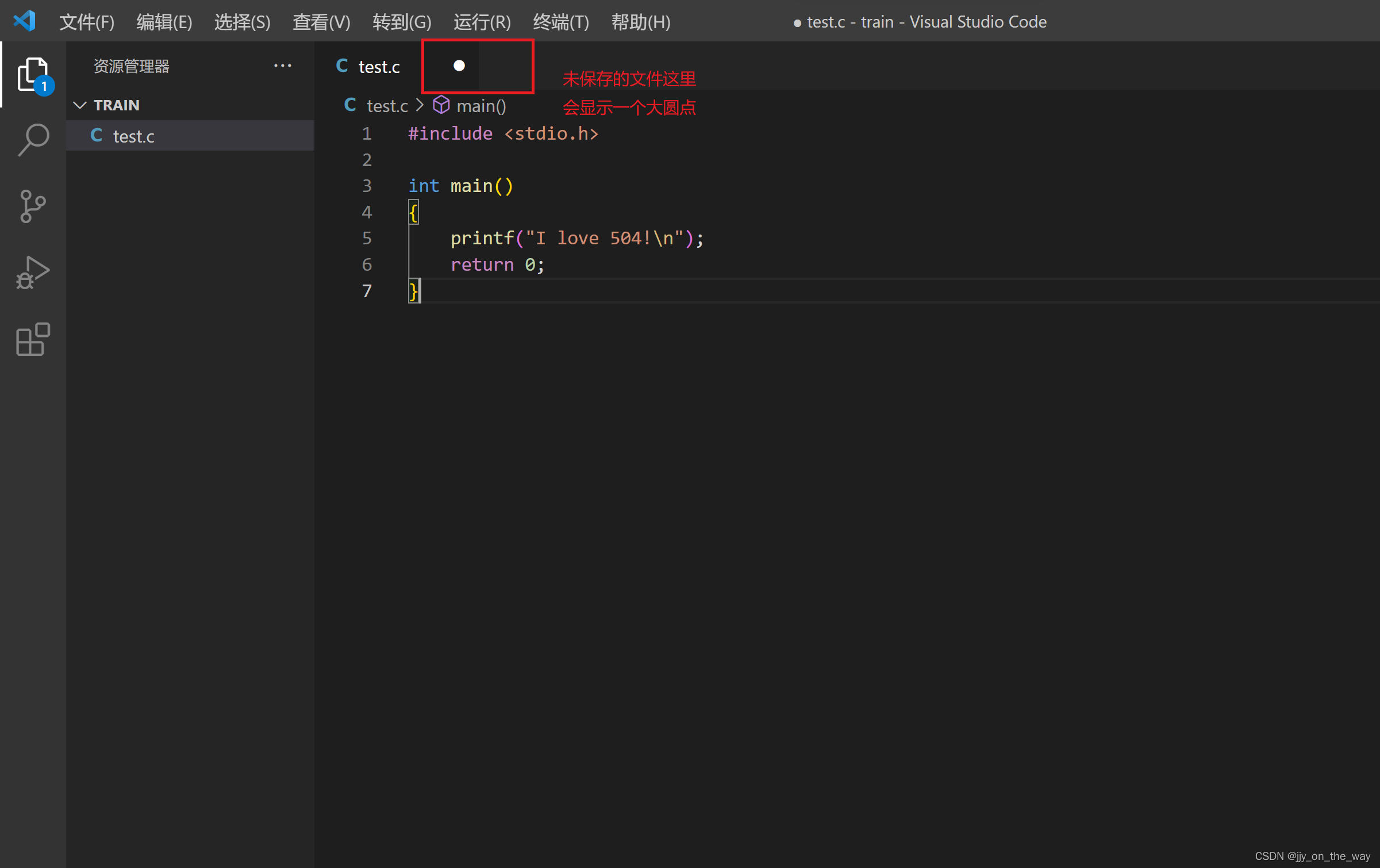Open the Run and Debug view
This screenshot has height=868, width=1380.
coord(33,272)
